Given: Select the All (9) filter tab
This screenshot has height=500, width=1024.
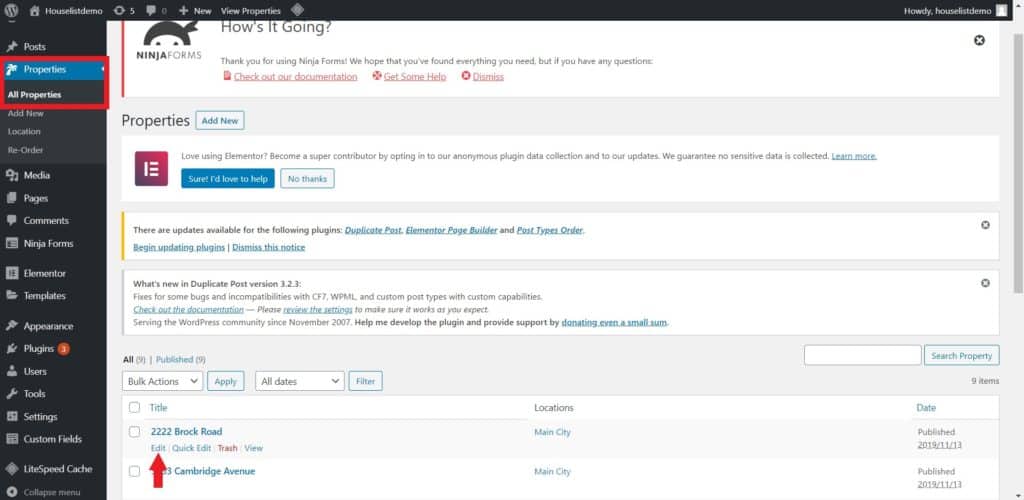Looking at the screenshot, I should click(134, 360).
